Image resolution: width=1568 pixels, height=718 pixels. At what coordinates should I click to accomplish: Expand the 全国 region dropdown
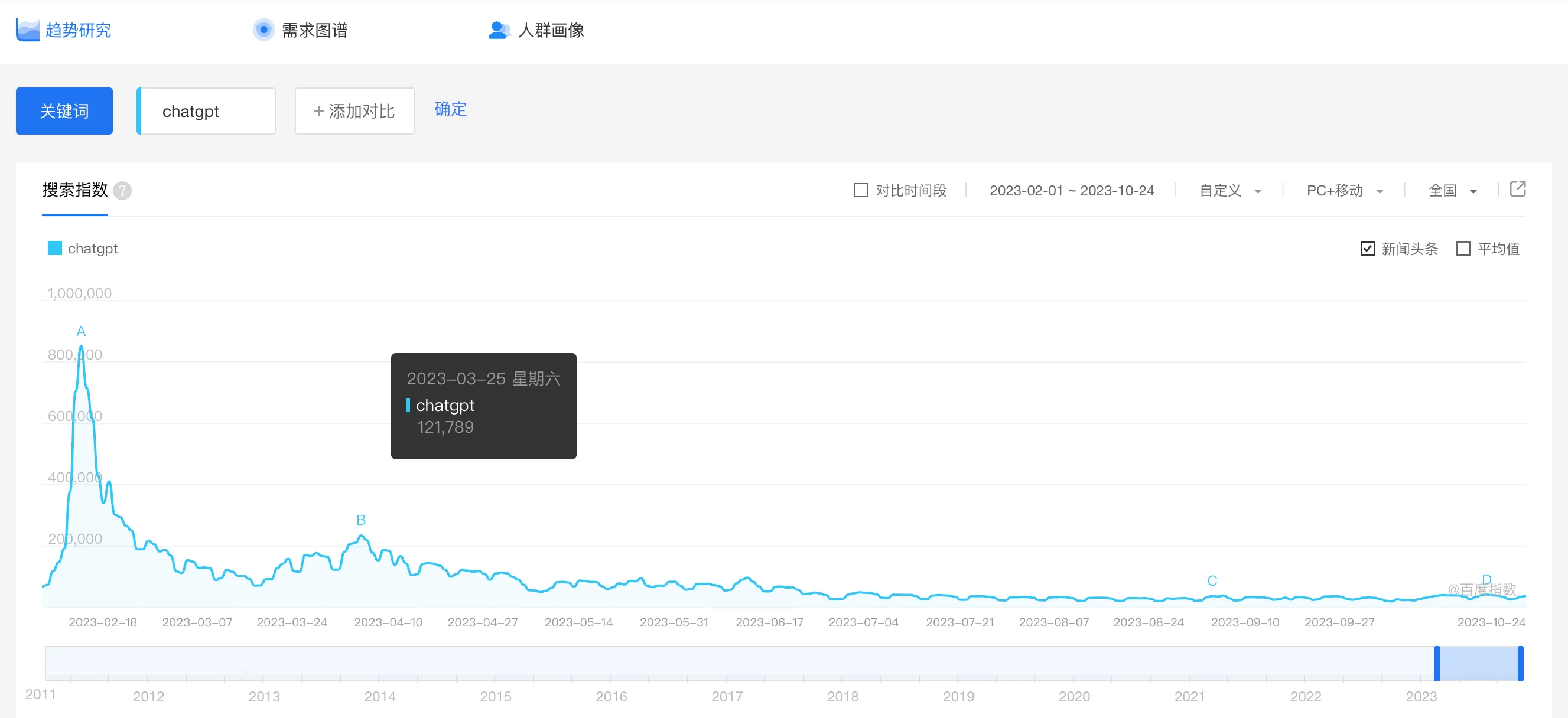[x=1452, y=191]
